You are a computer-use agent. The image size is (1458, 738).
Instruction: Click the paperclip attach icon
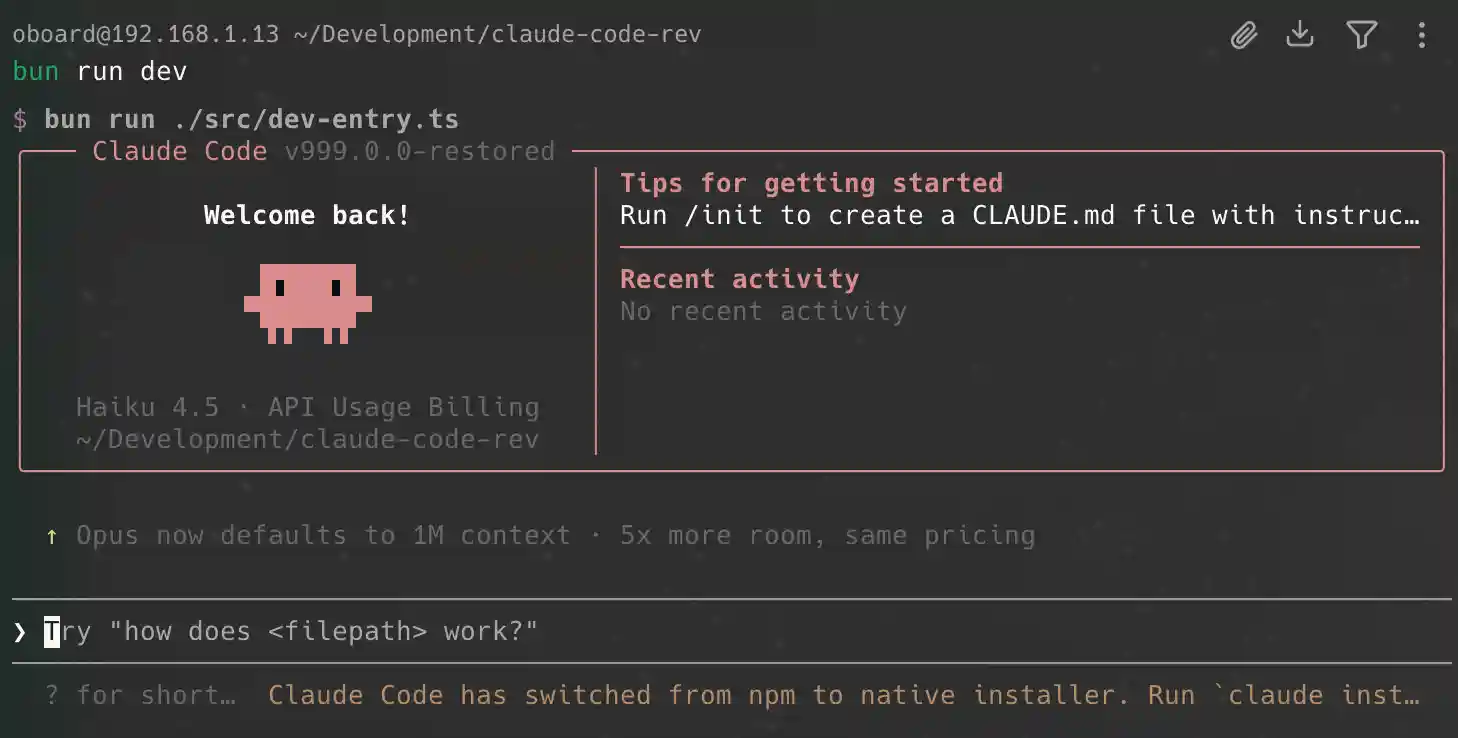(x=1243, y=36)
